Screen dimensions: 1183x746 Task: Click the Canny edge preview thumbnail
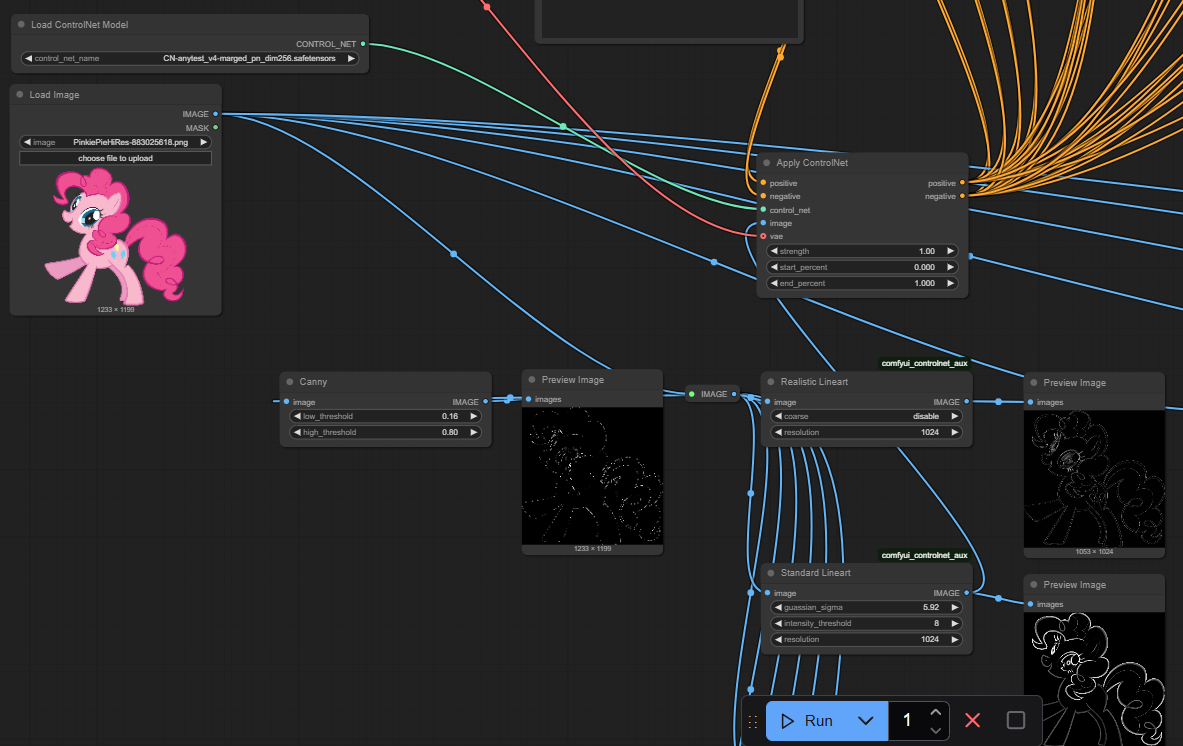point(592,476)
